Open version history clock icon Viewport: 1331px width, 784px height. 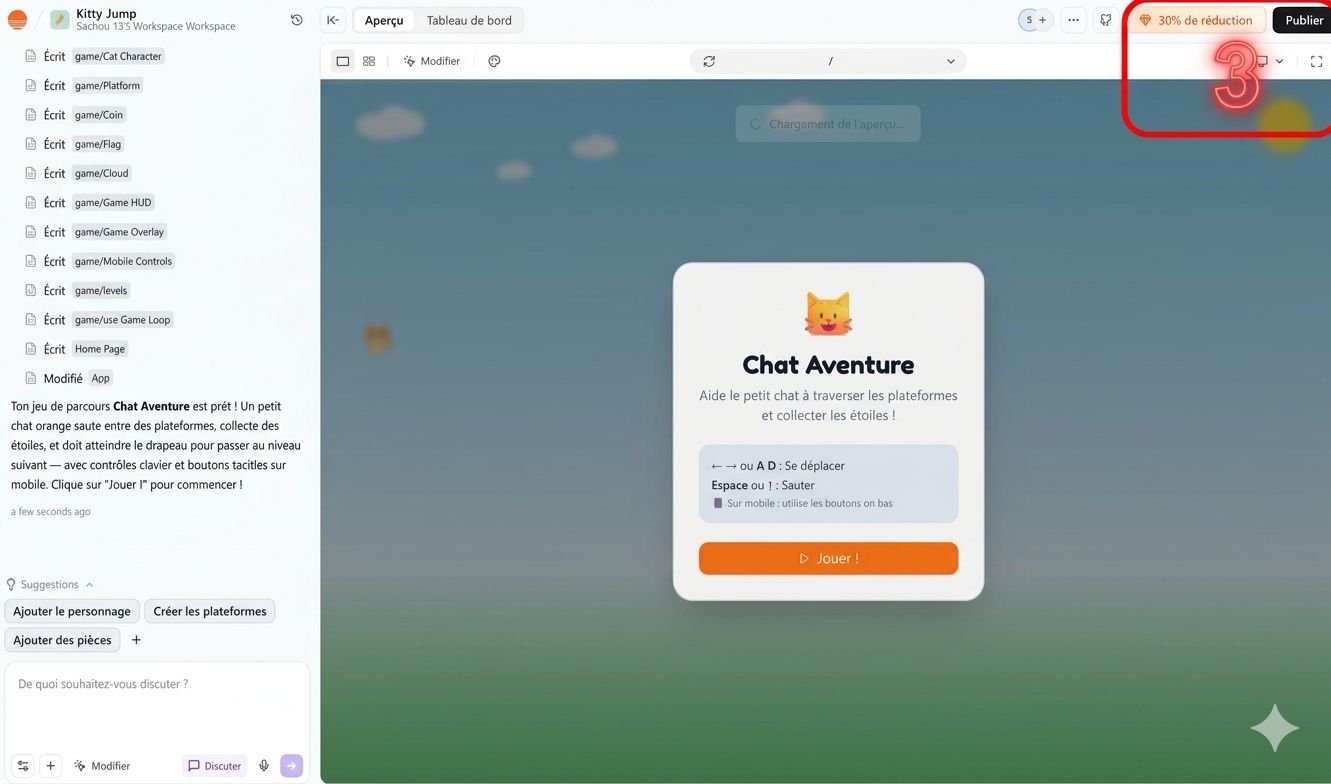click(x=297, y=20)
